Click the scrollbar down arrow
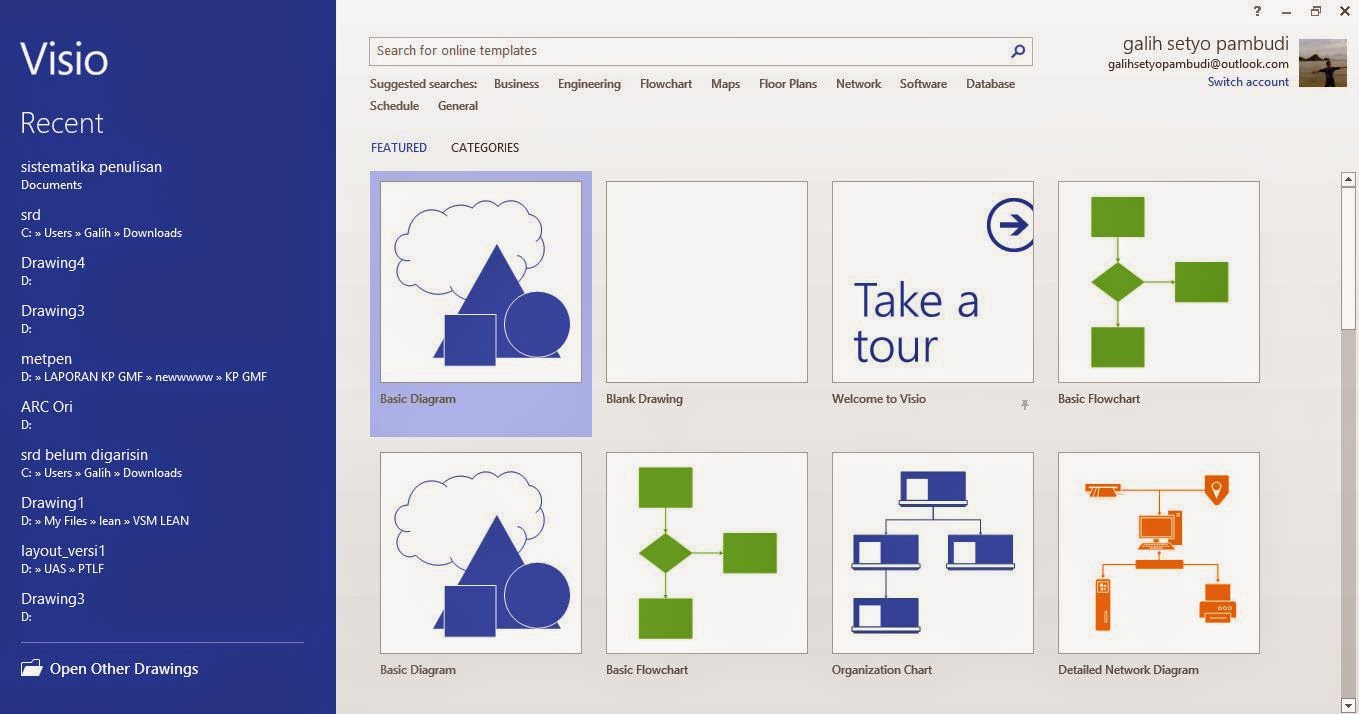This screenshot has width=1359, height=714. pyautogui.click(x=1348, y=705)
